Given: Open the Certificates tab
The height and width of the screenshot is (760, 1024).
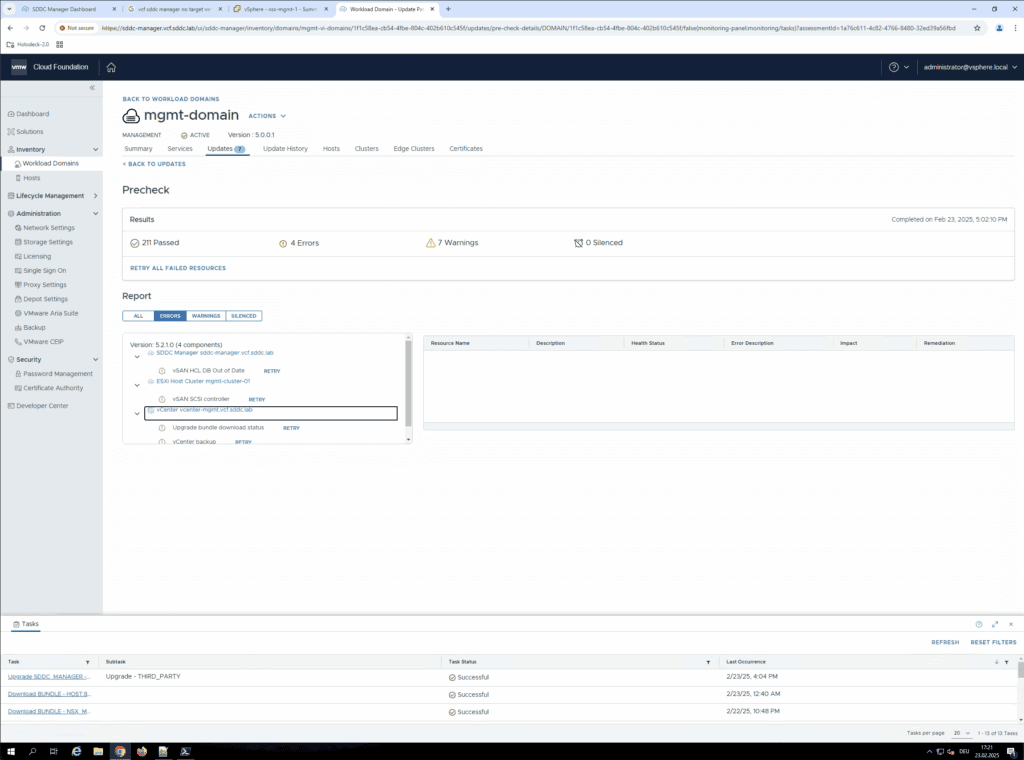Looking at the screenshot, I should [466, 149].
